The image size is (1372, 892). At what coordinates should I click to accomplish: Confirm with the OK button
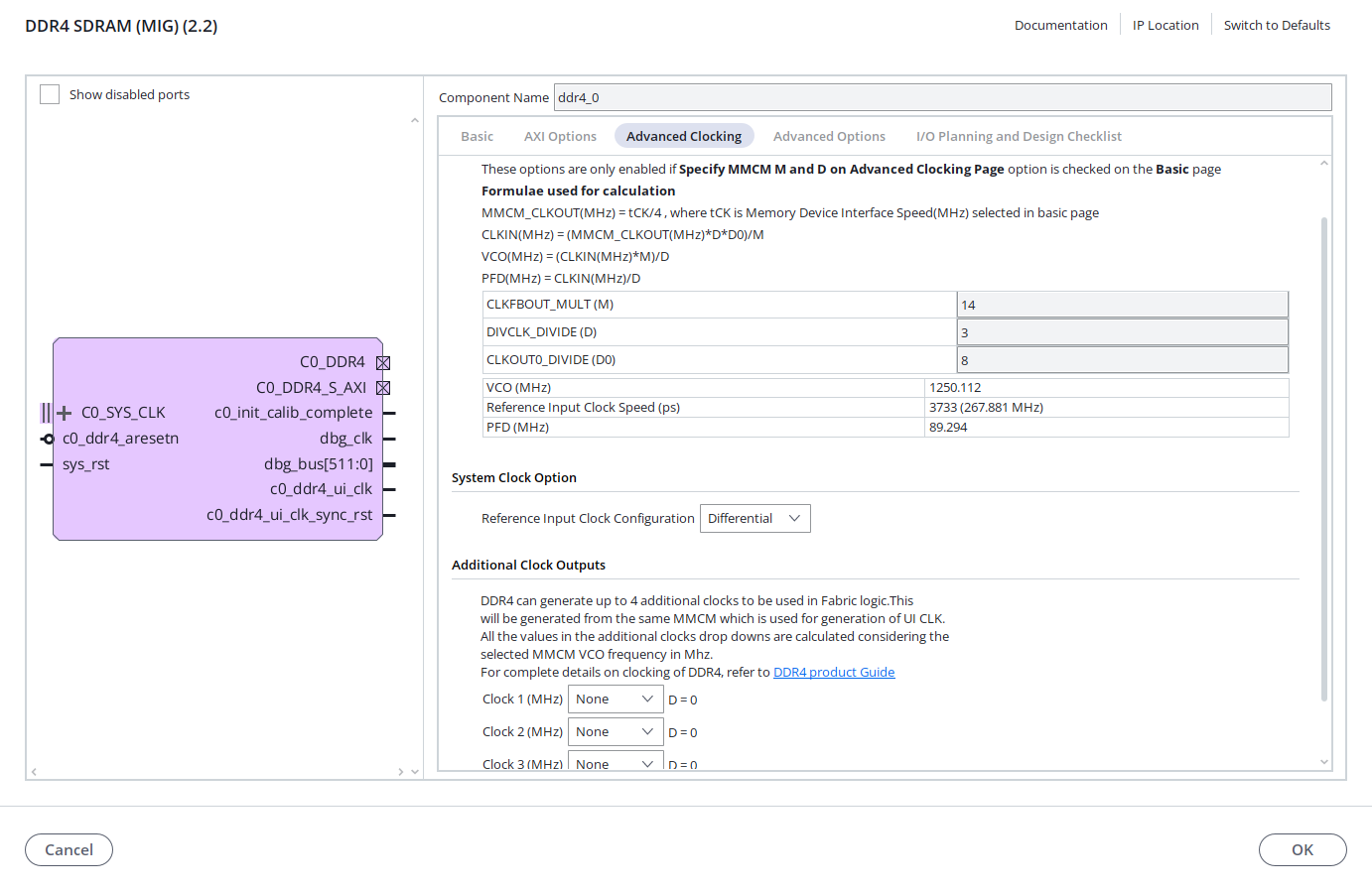point(1303,850)
